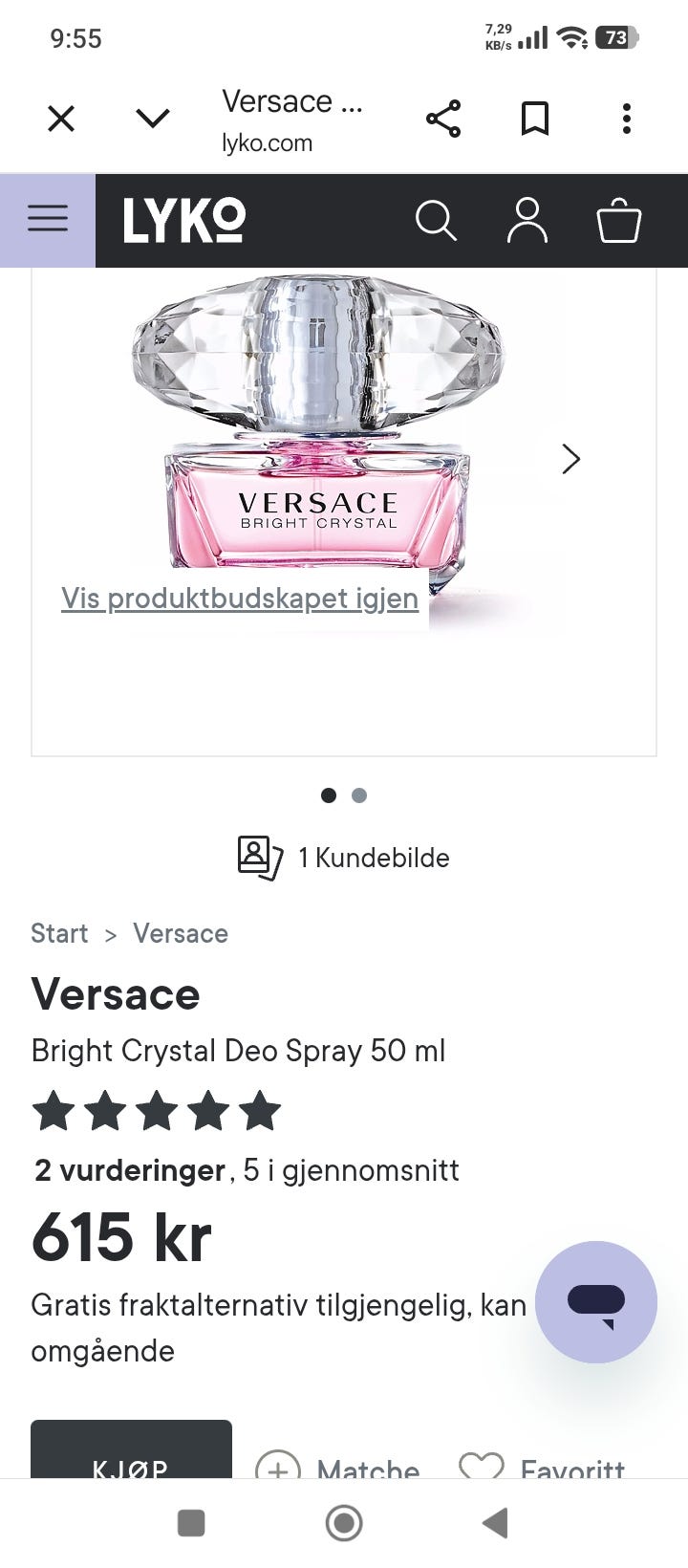Open the 1 Kundebilde customer photo
688x1568 pixels.
pos(344,858)
